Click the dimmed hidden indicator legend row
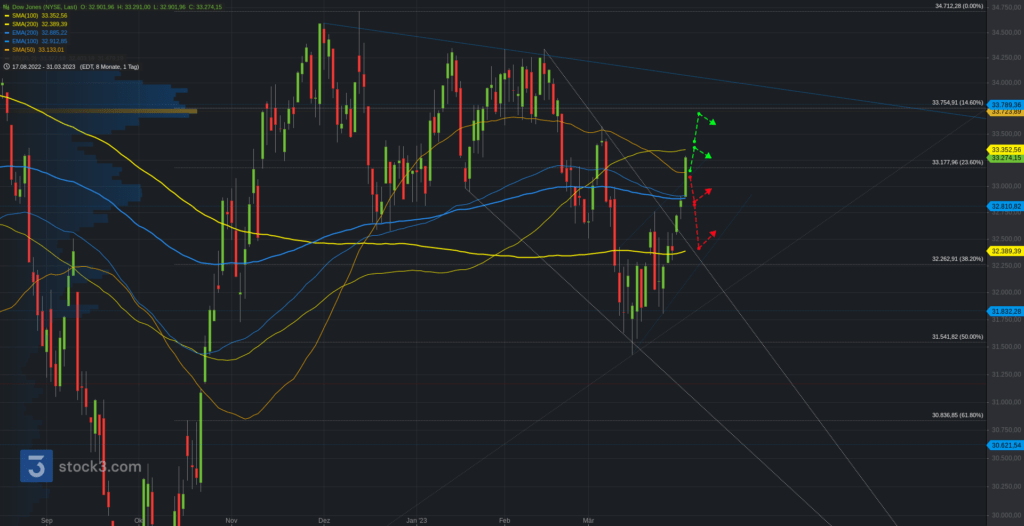Viewport: 1024px width, 526px height. click(x=62, y=58)
